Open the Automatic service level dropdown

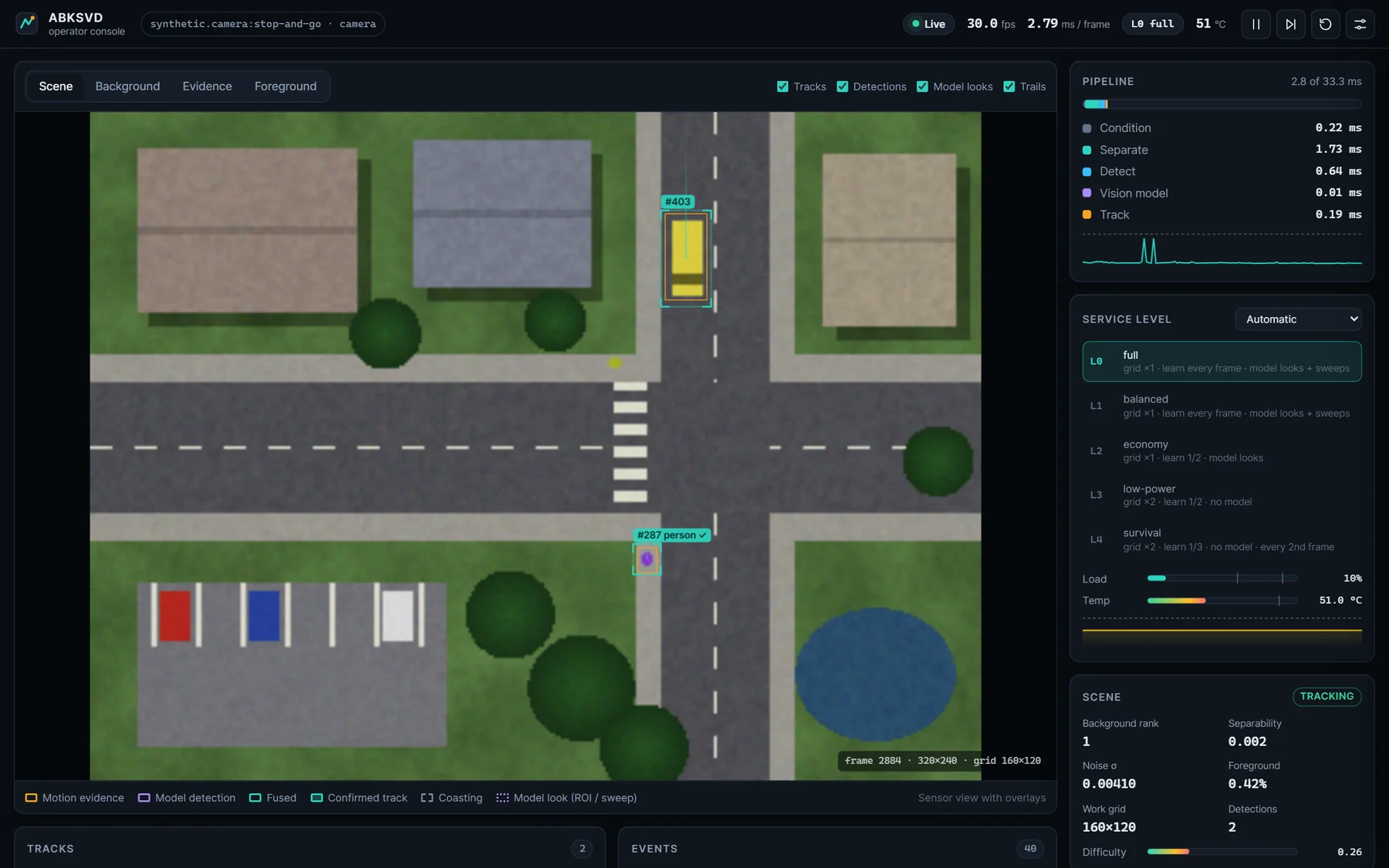point(1298,319)
